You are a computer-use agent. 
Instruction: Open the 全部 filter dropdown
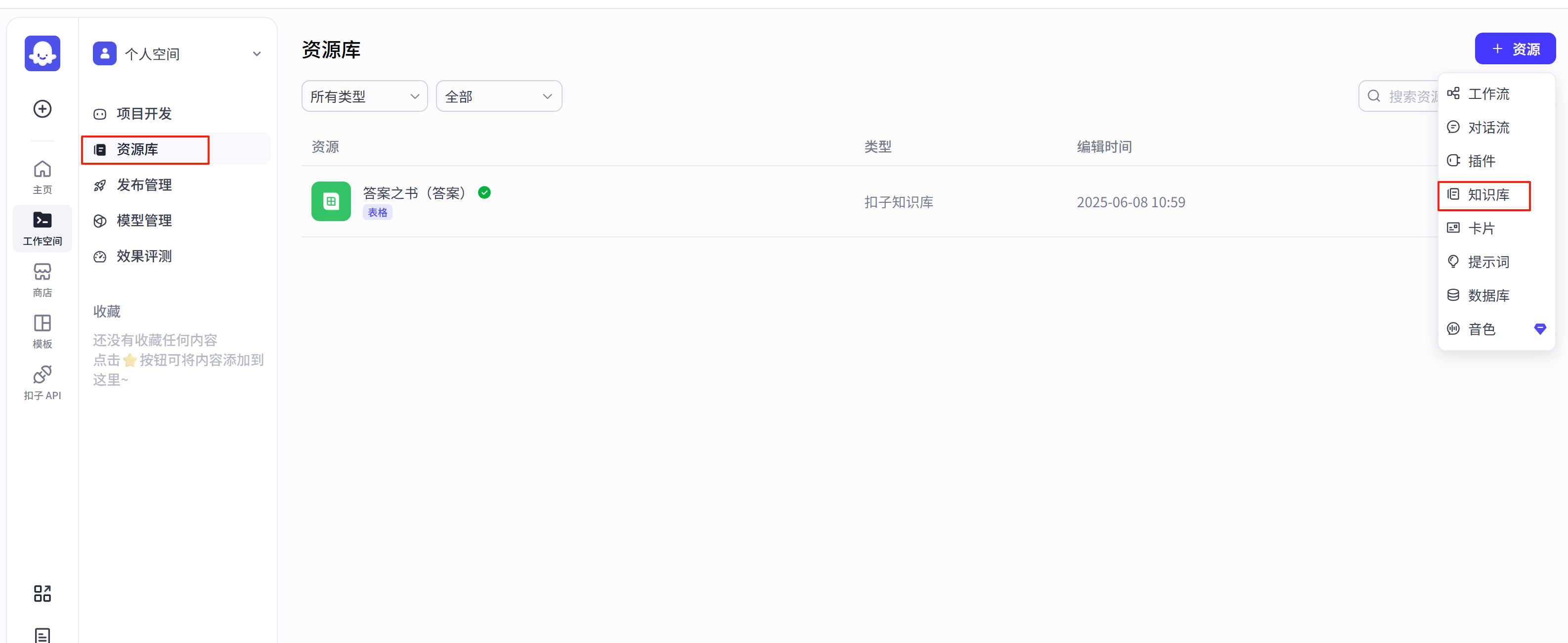[x=498, y=96]
